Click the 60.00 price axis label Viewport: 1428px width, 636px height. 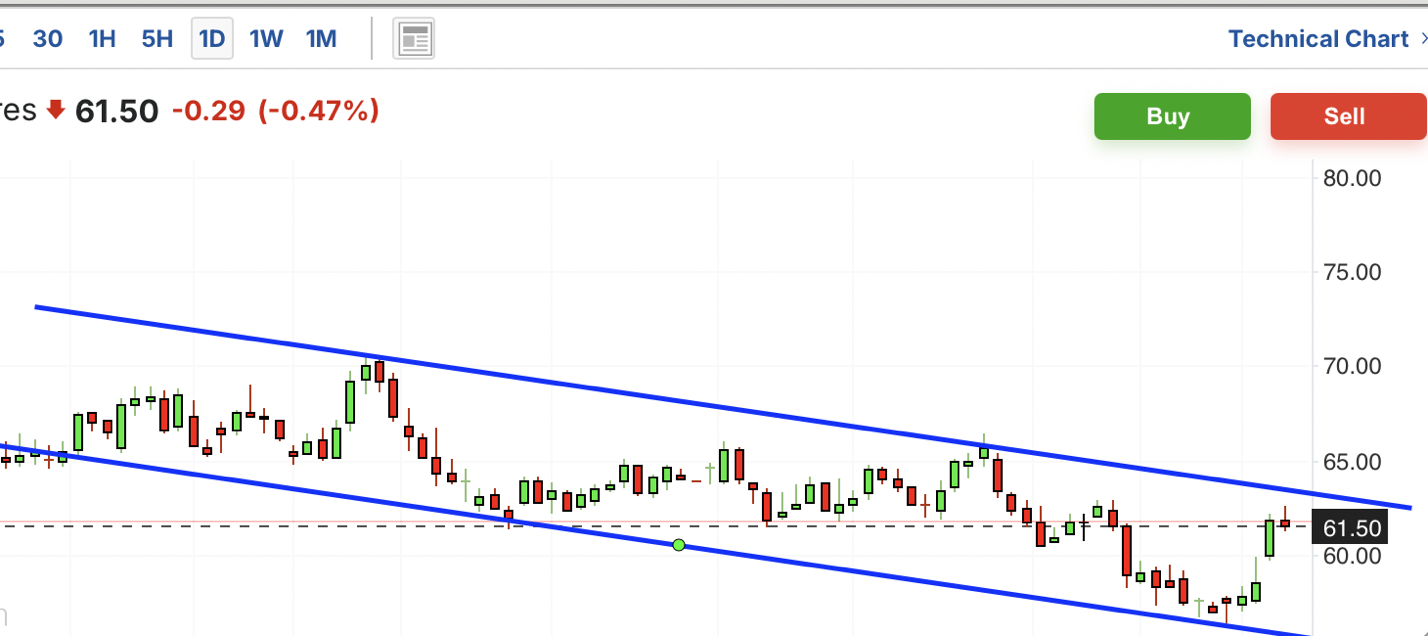click(1352, 556)
